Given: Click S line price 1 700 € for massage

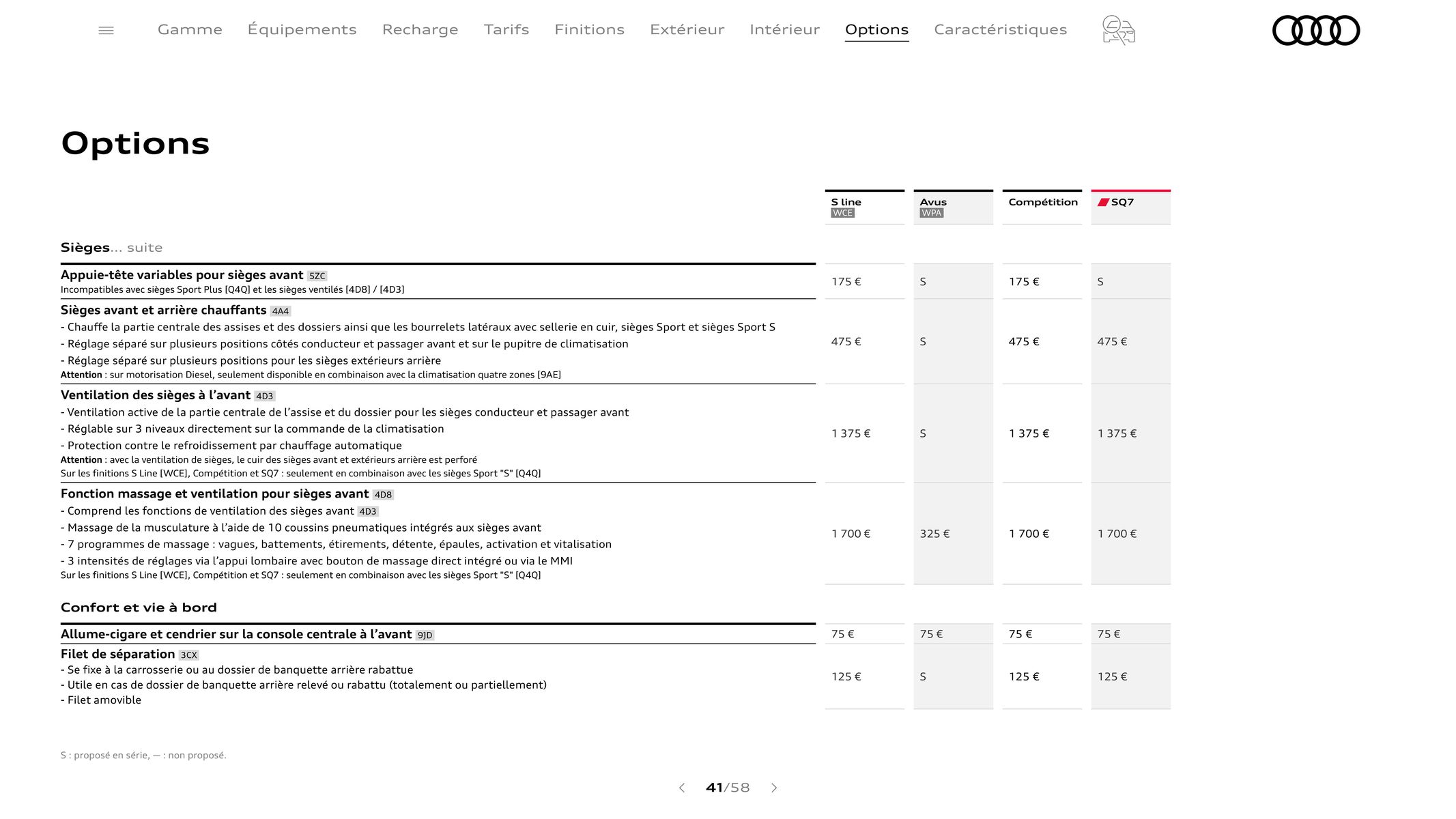Looking at the screenshot, I should point(851,534).
